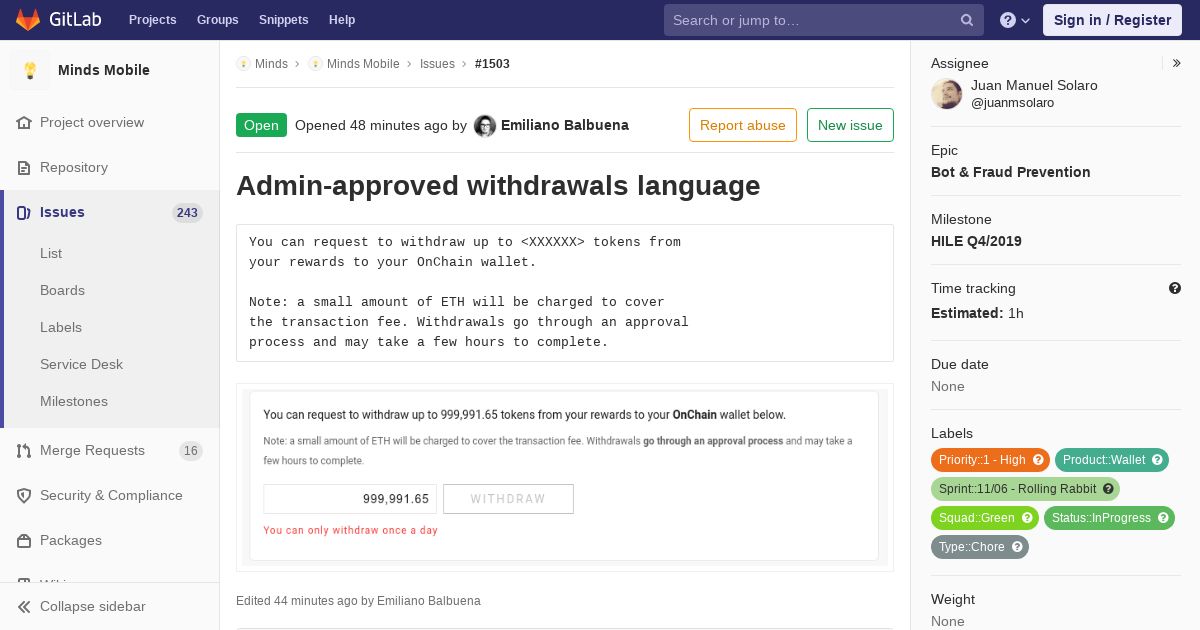Open issues List

(x=51, y=253)
